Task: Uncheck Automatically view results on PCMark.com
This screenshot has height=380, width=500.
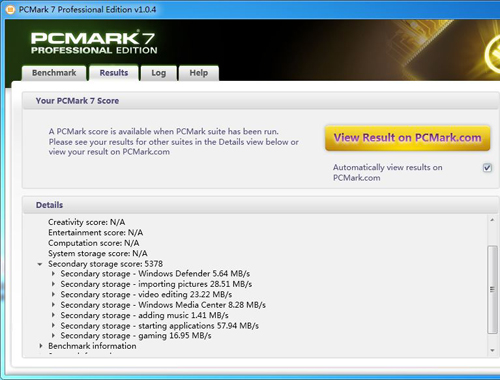Action: click(487, 168)
